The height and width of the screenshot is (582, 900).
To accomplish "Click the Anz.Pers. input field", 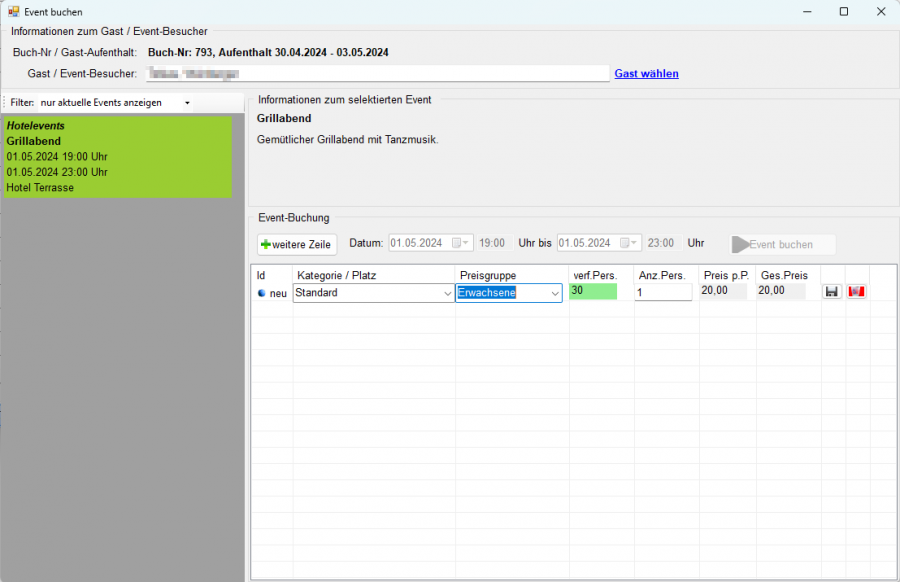I will click(x=663, y=293).
